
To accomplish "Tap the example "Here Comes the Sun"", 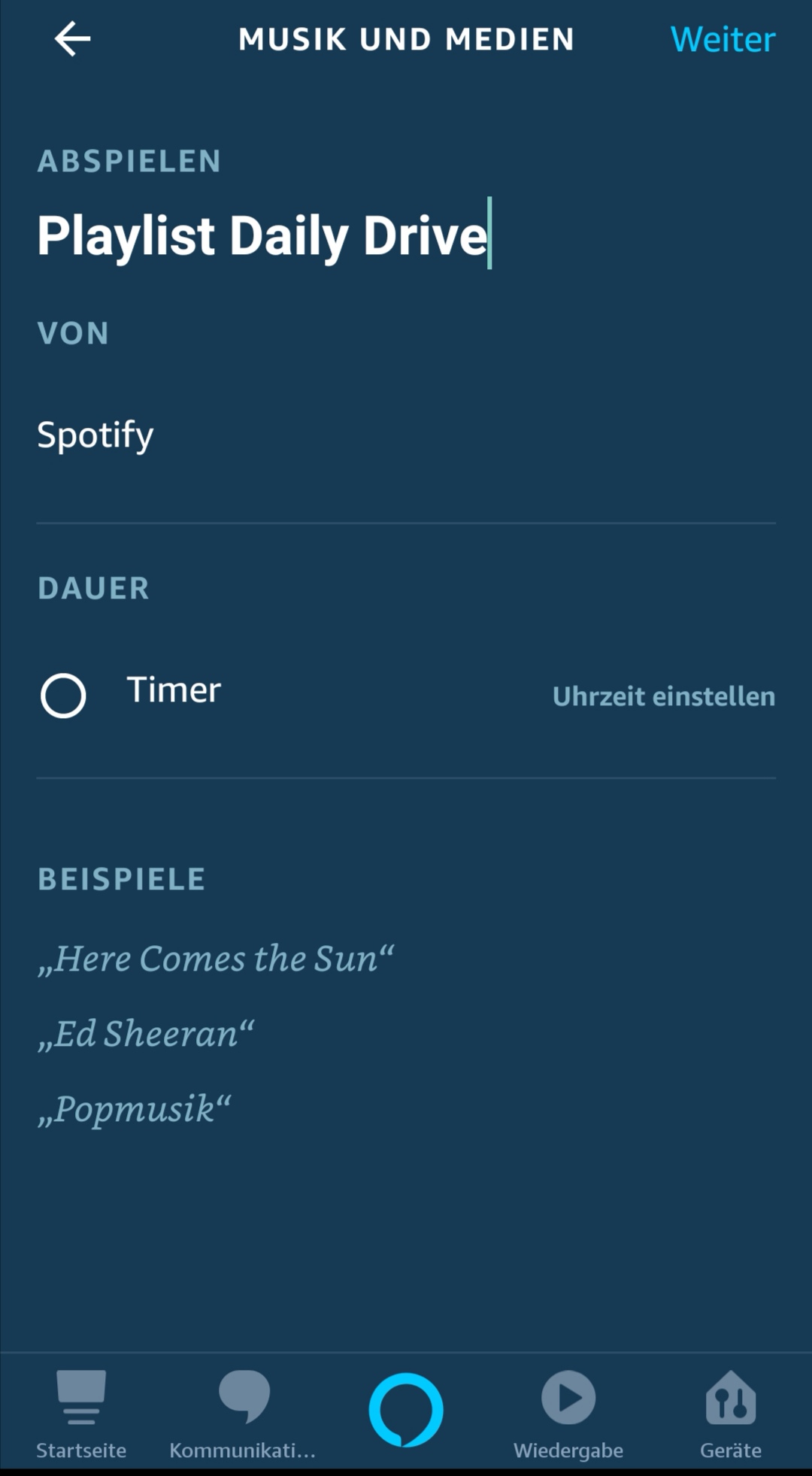I will (216, 959).
